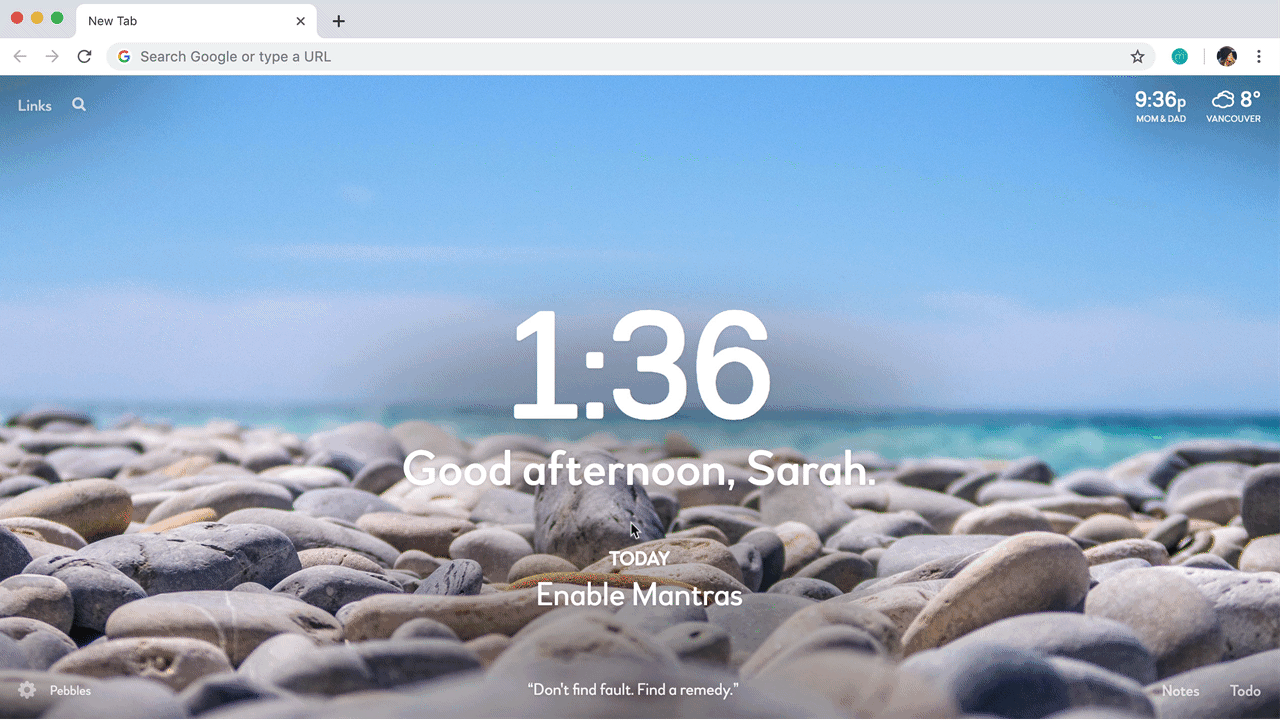Click the Google icon in address bar
Image resolution: width=1280 pixels, height=720 pixels.
tap(124, 57)
